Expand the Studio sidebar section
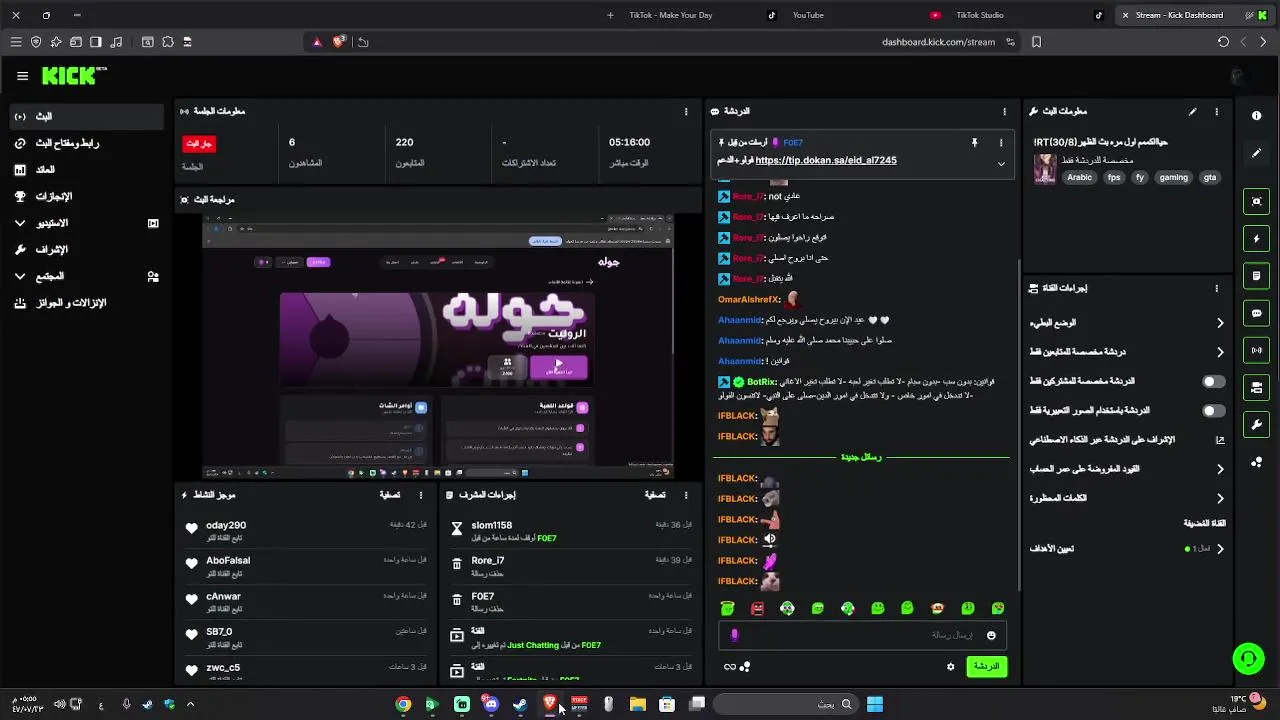 86,223
